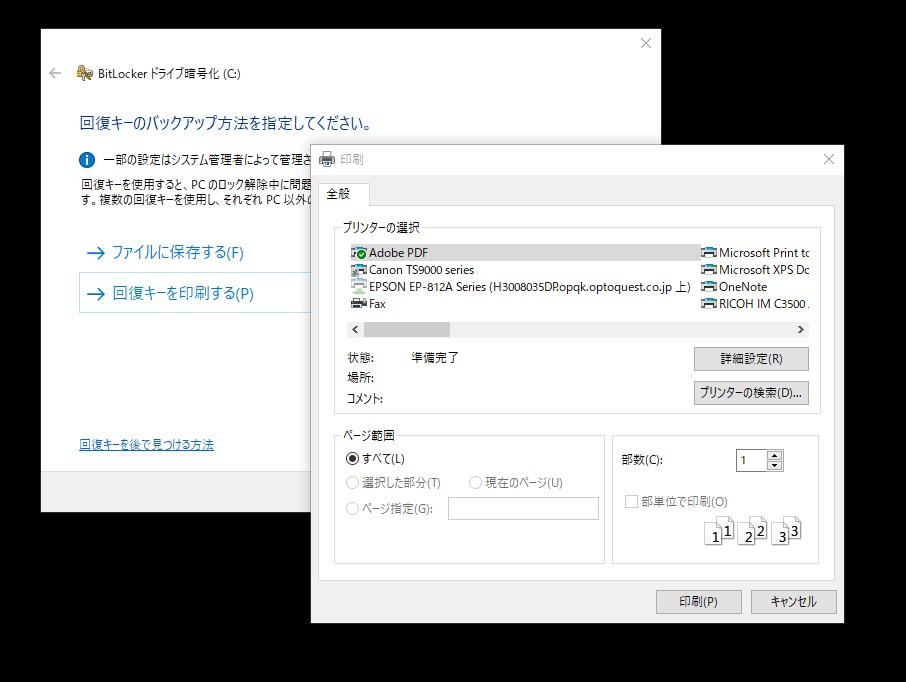Select the すべて(L) radio button
The image size is (906, 682).
[352, 459]
